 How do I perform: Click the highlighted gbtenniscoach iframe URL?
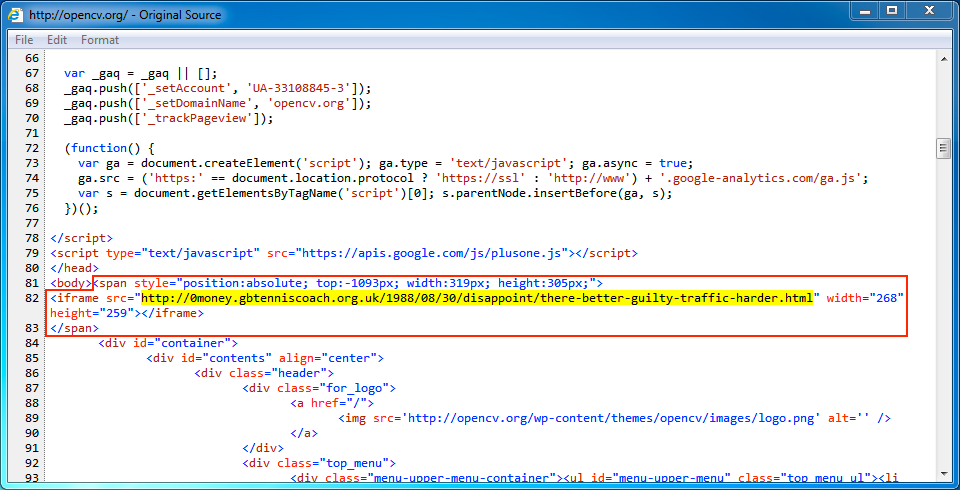(476, 298)
